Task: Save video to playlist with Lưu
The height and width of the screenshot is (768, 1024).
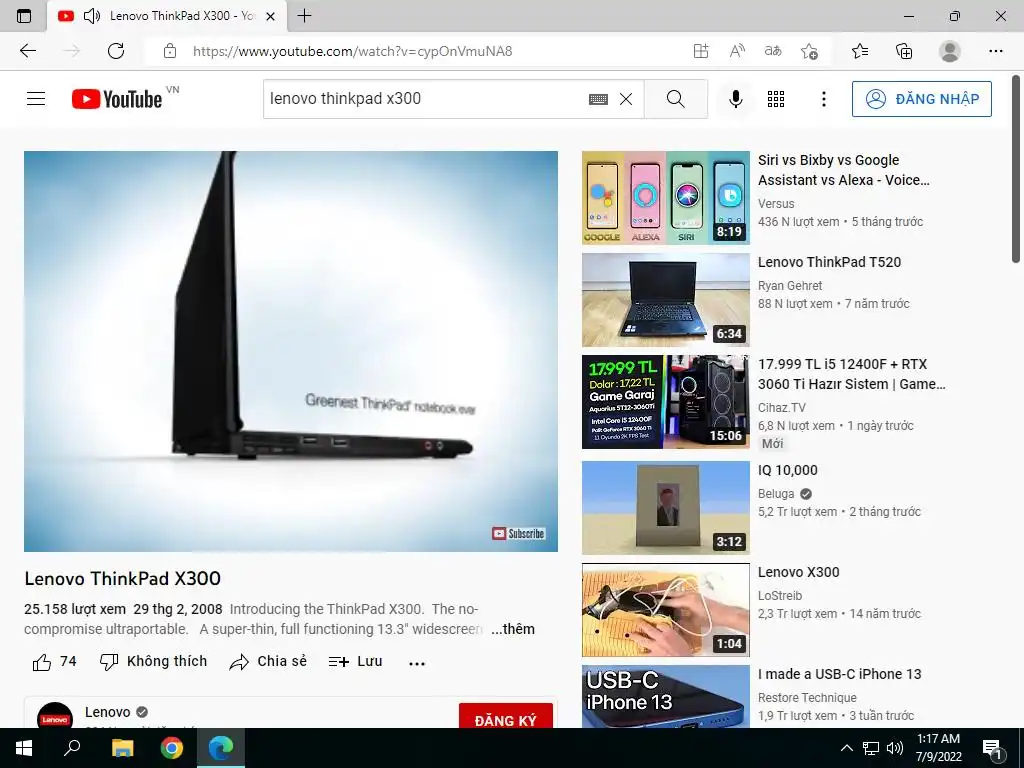Action: 355,662
